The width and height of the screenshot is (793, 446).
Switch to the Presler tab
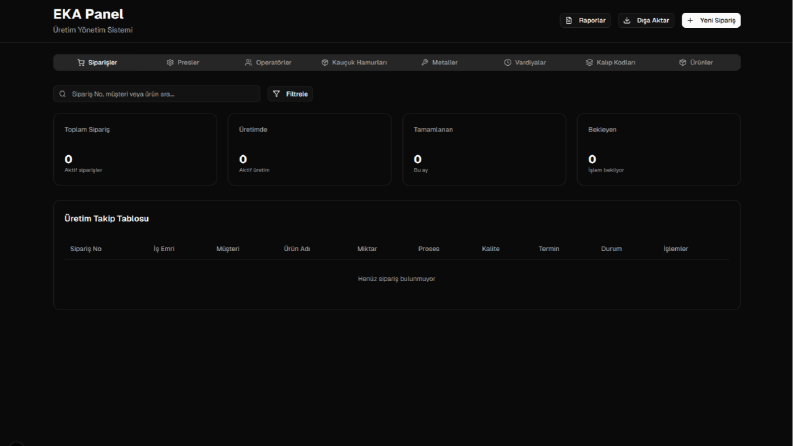[x=183, y=63]
